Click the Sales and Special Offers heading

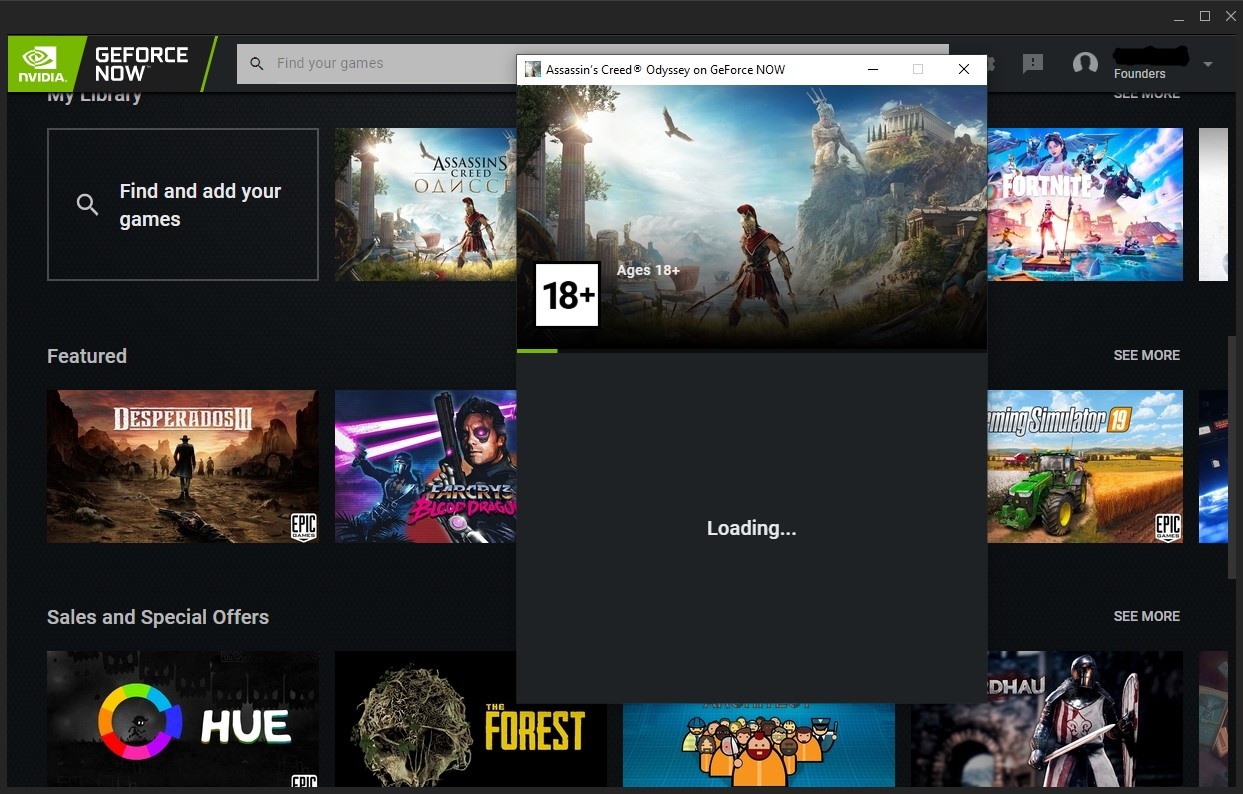tap(158, 617)
